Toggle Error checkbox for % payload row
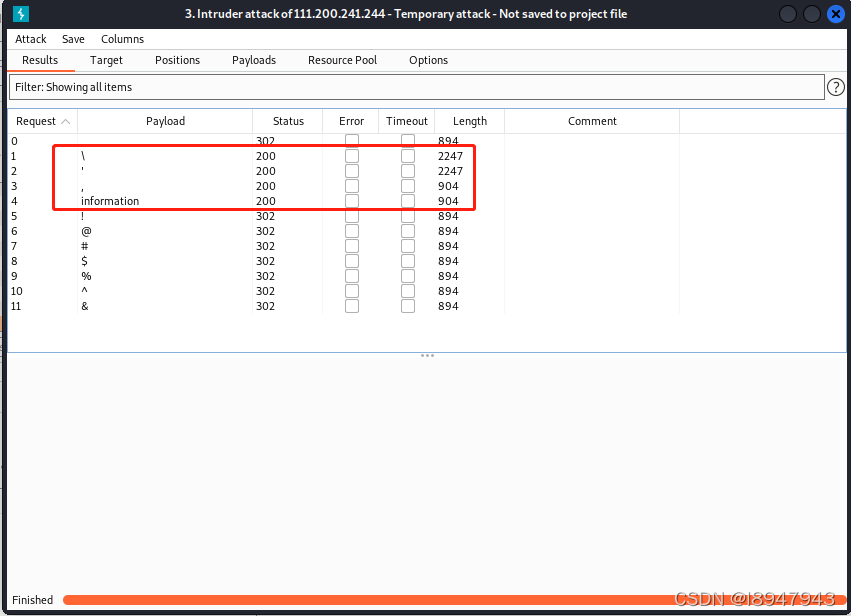This screenshot has height=616, width=851. tap(352, 276)
